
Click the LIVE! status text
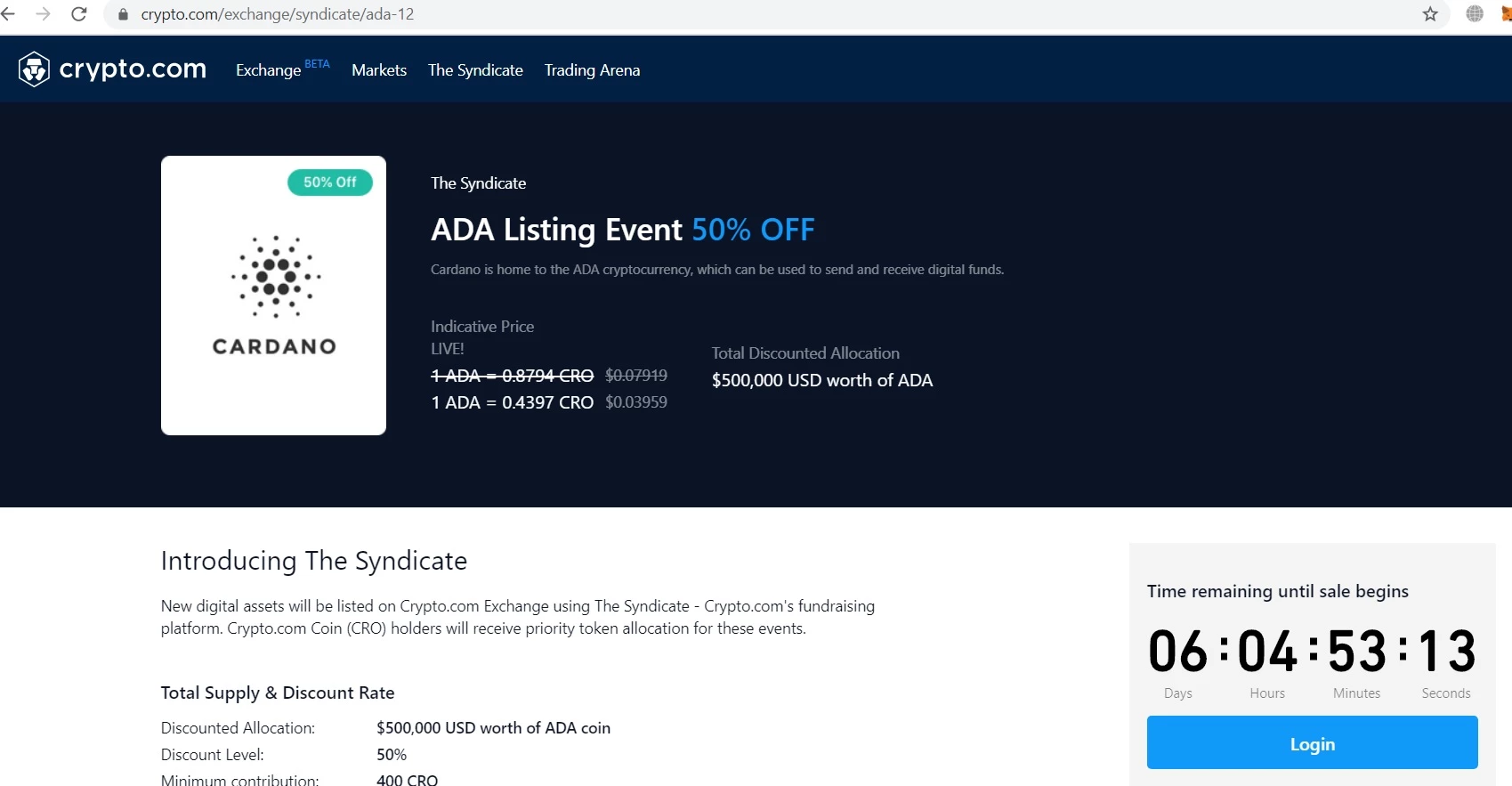tap(448, 349)
